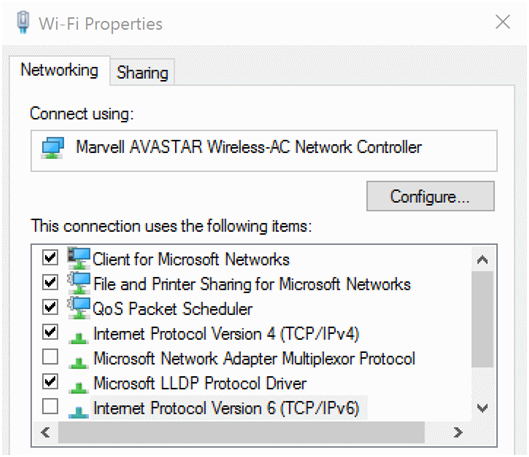Click the IPv4 protocol icon
This screenshot has width=529, height=457.
(x=79, y=338)
